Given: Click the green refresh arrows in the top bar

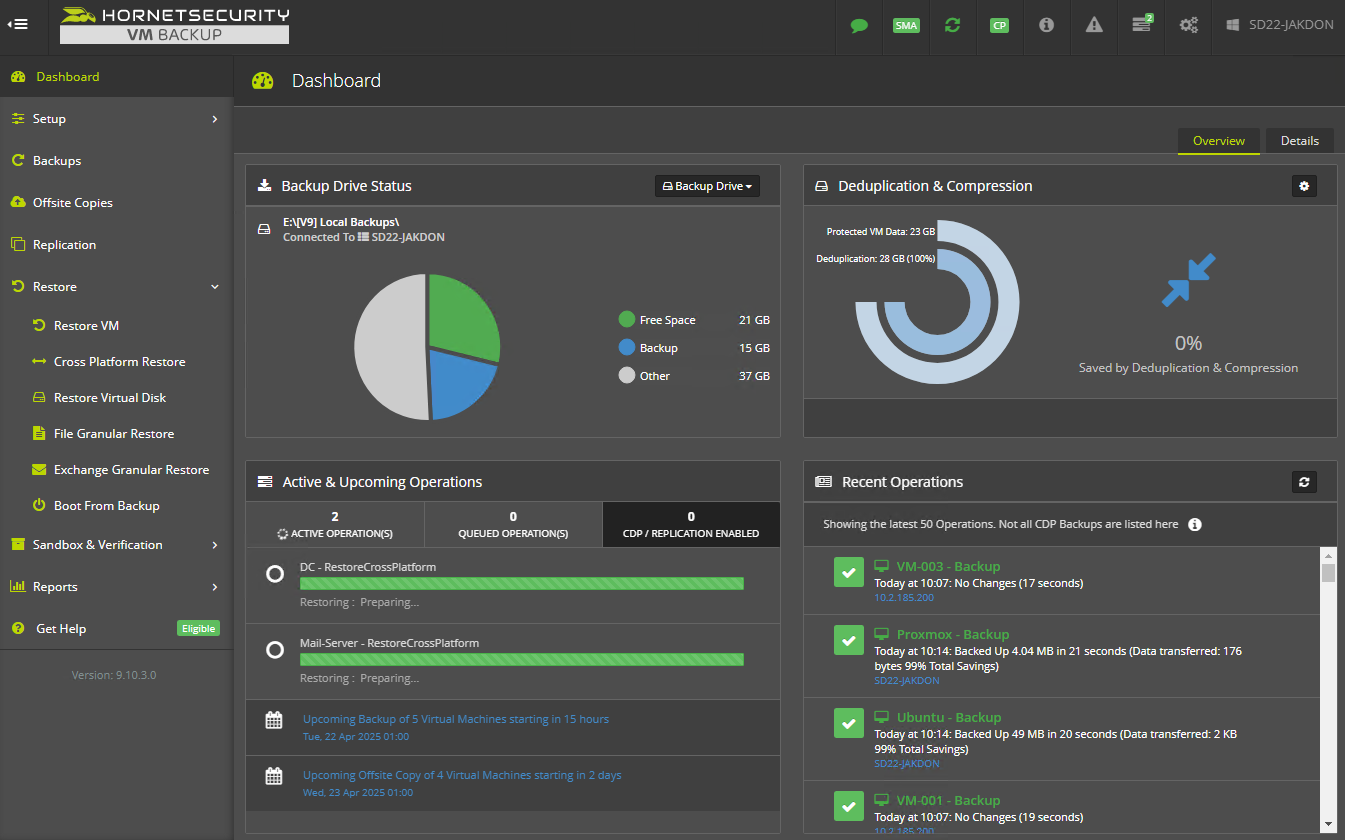Looking at the screenshot, I should coord(952,25).
